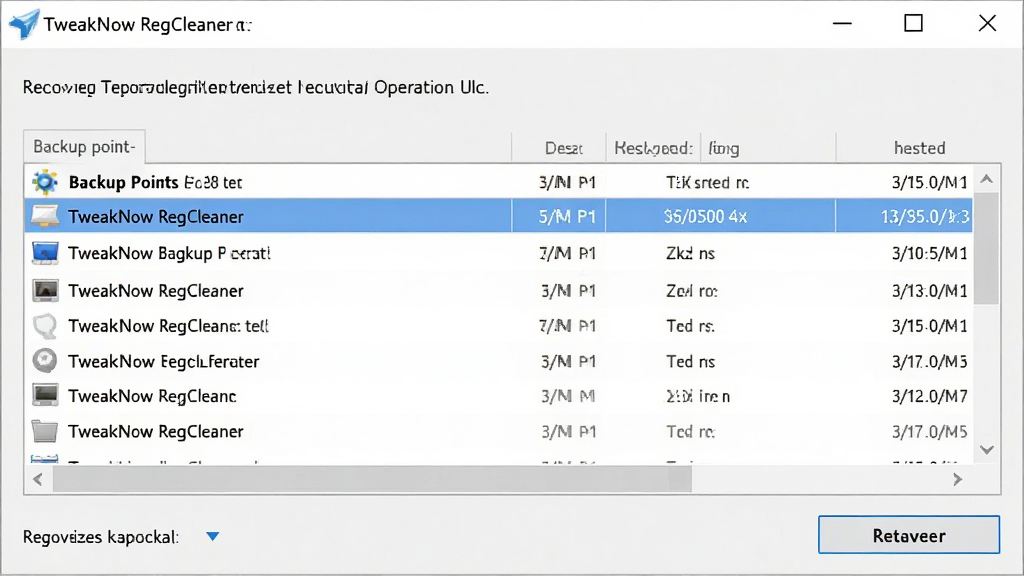Click the Regovizes kapockal label

point(101,537)
